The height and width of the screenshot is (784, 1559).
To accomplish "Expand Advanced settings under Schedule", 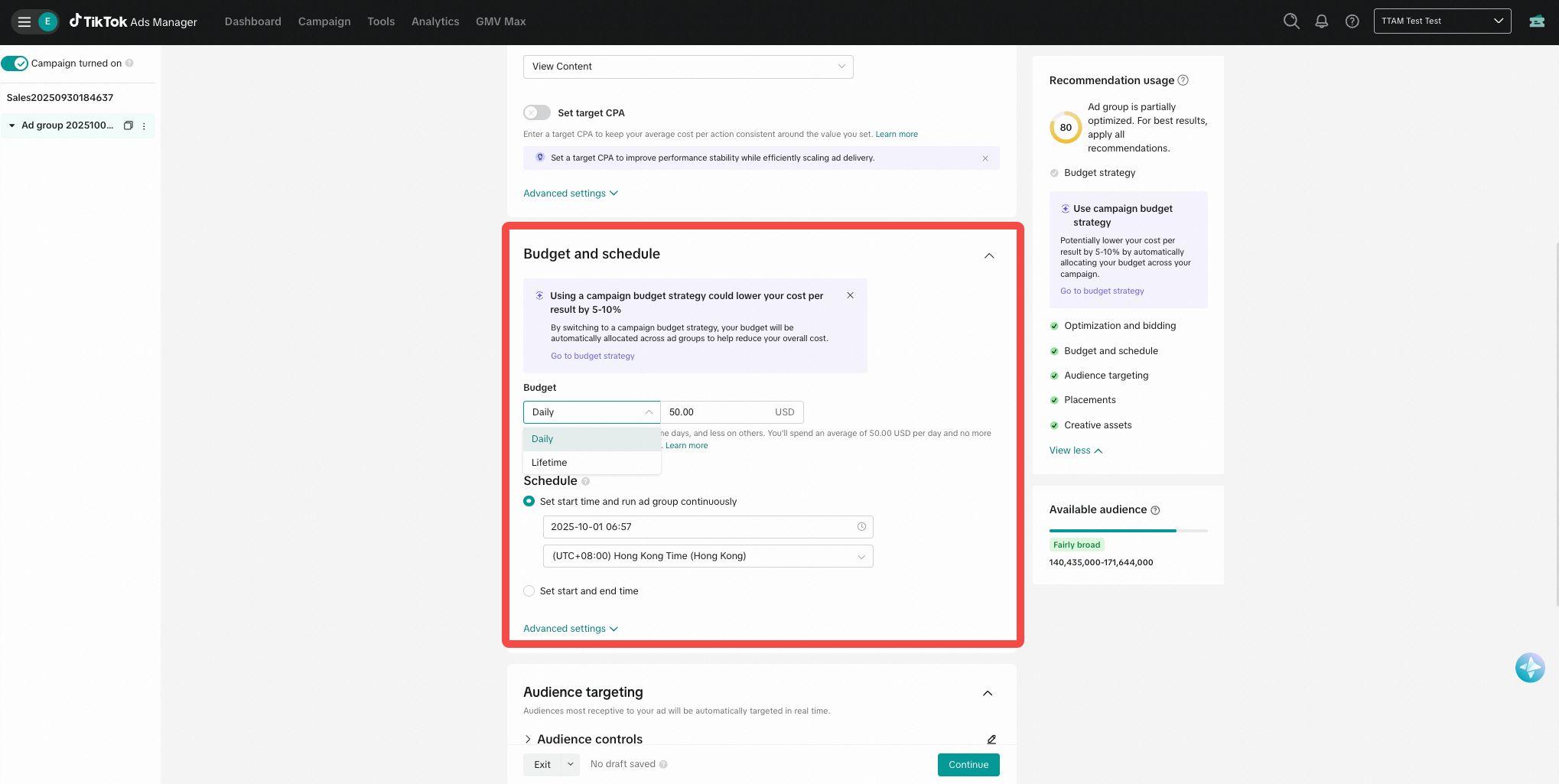I will (571, 629).
